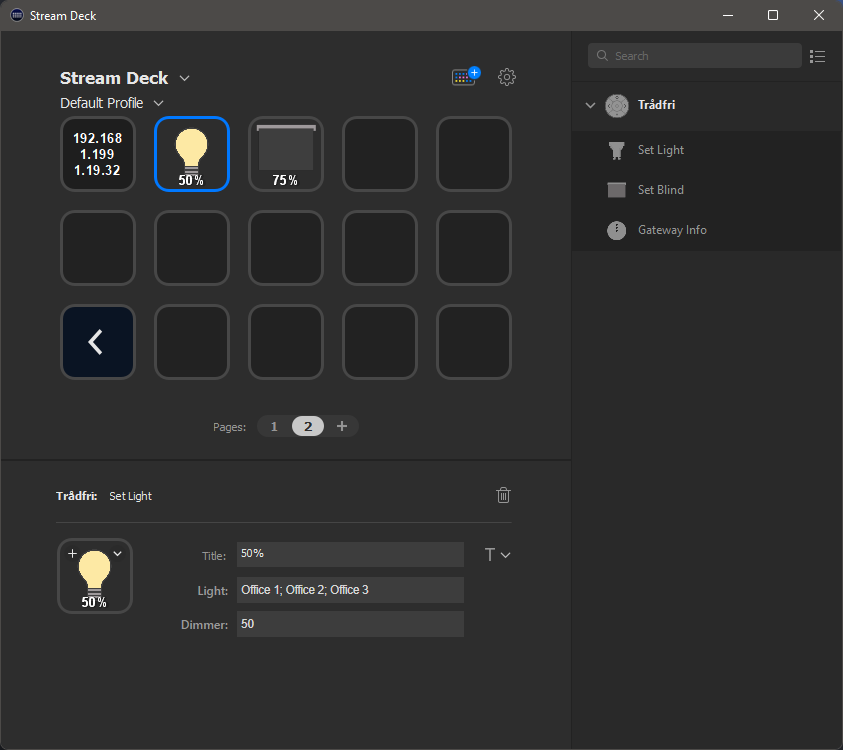Select the gateway IP address key
This screenshot has width=843, height=750.
tap(98, 154)
